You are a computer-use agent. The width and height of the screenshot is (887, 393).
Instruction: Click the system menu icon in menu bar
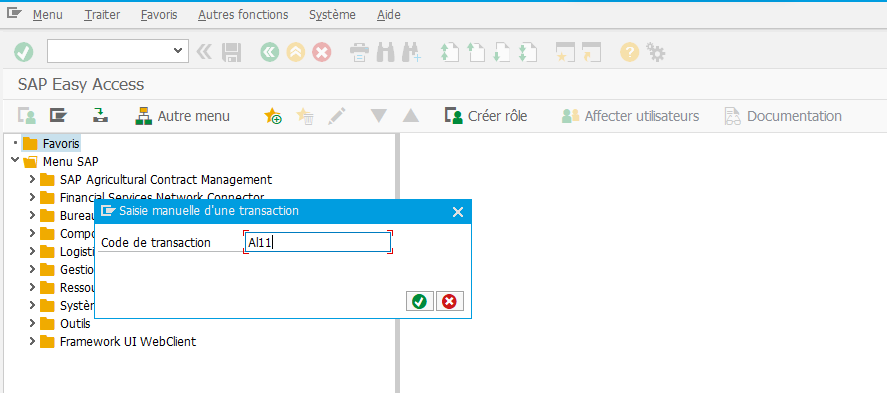coord(14,14)
